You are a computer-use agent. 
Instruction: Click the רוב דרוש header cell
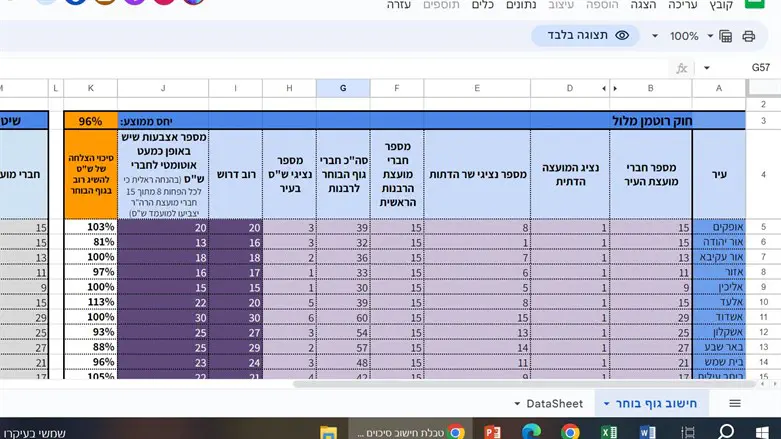(236, 174)
